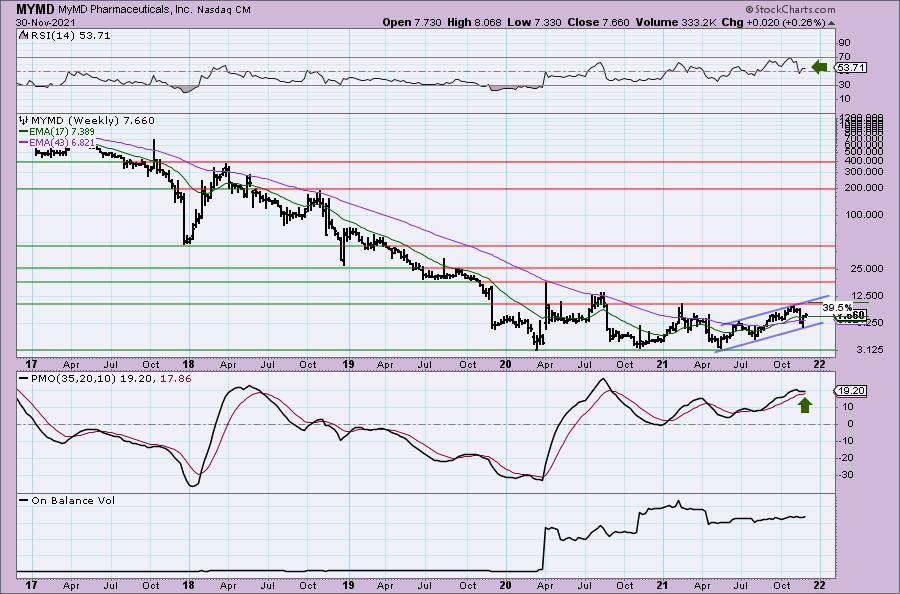The height and width of the screenshot is (594, 900).
Task: Click the 12.500 price axis label
Action: 865,296
